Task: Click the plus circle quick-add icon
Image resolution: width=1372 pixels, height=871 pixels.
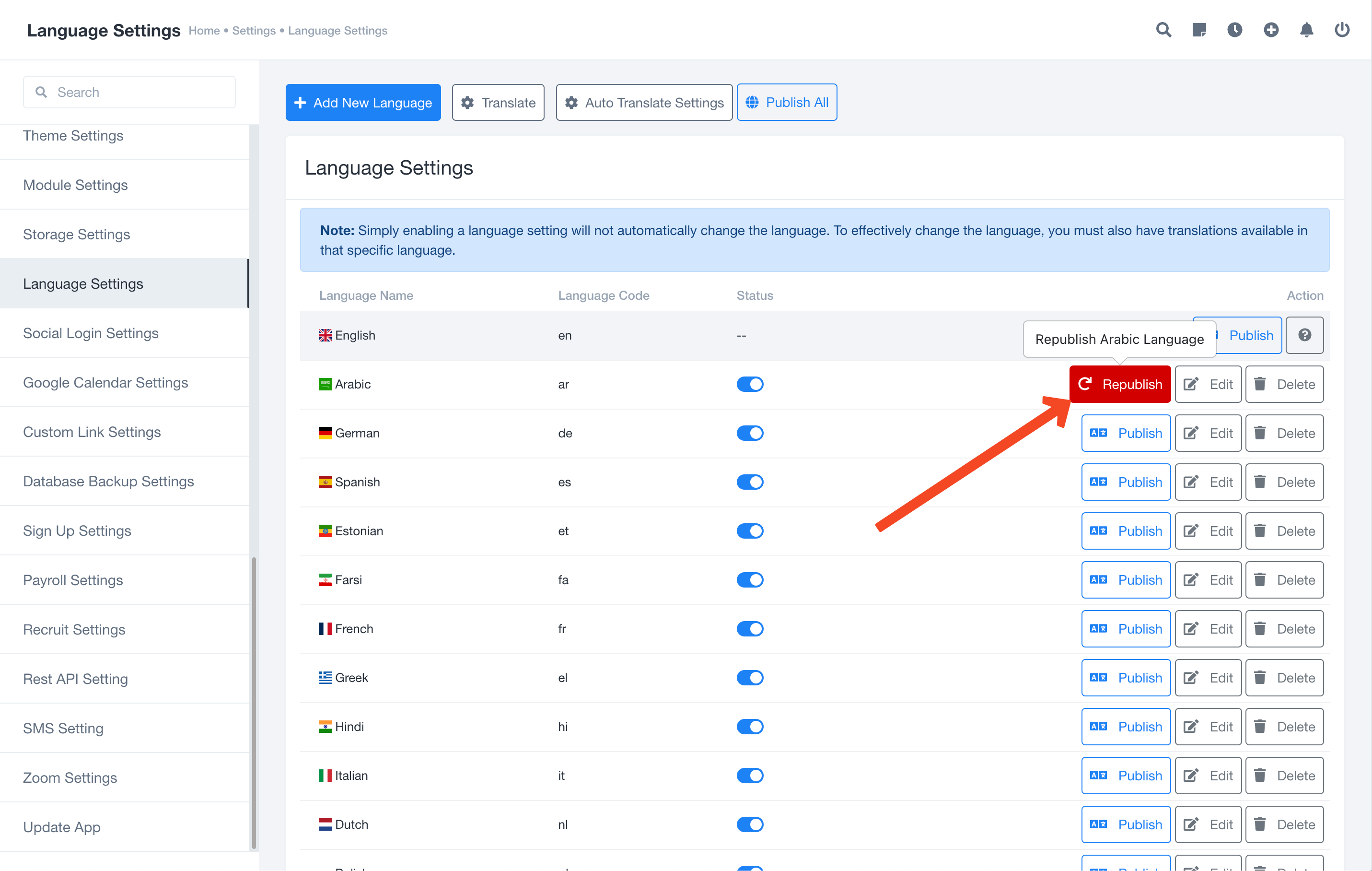Action: pos(1270,30)
